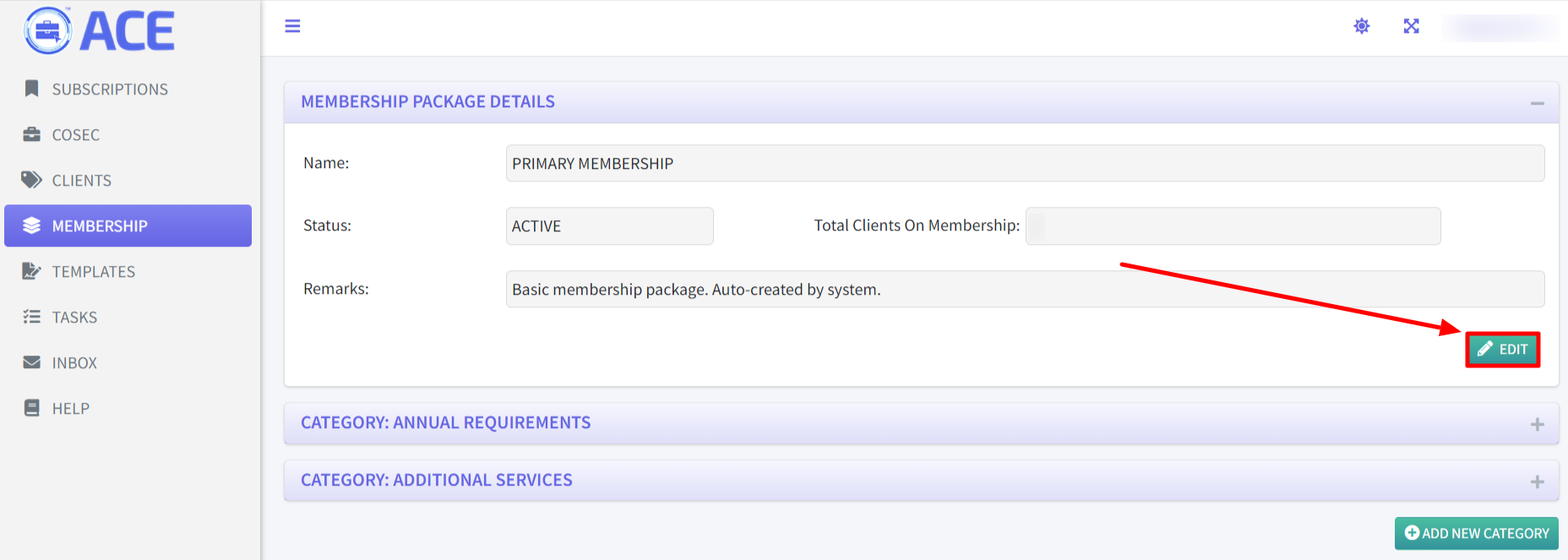Click the Templates pencil icon

32,271
